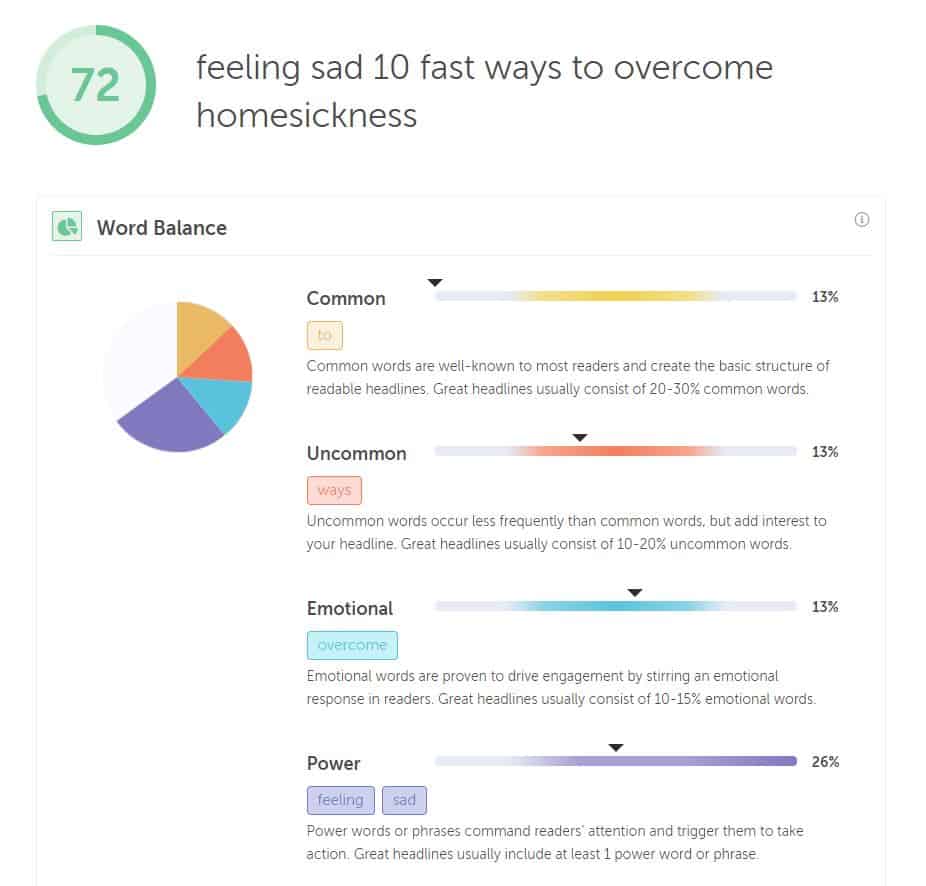Click the yellow Common gradient bar

[x=616, y=297]
